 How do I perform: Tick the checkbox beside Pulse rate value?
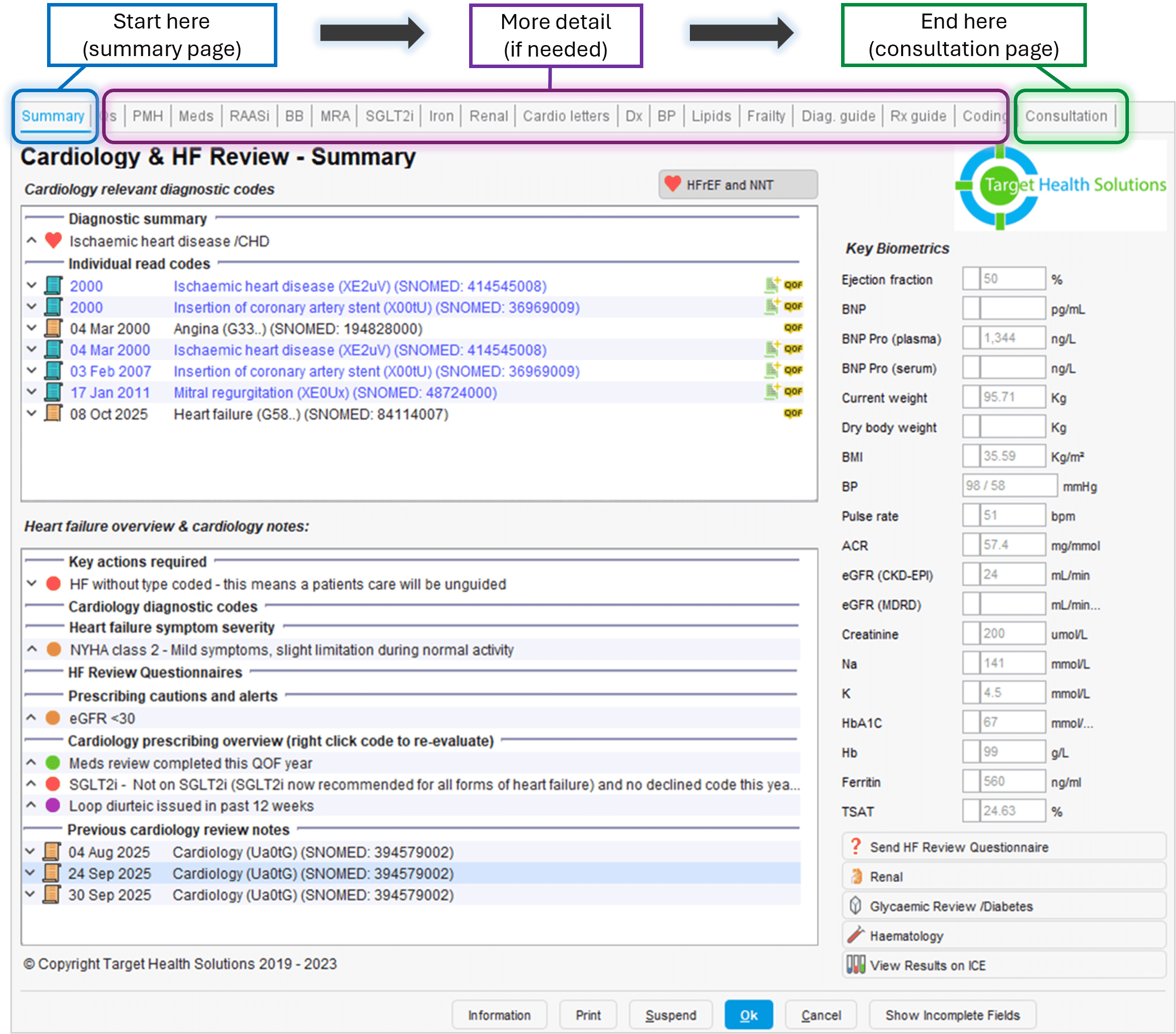(971, 516)
